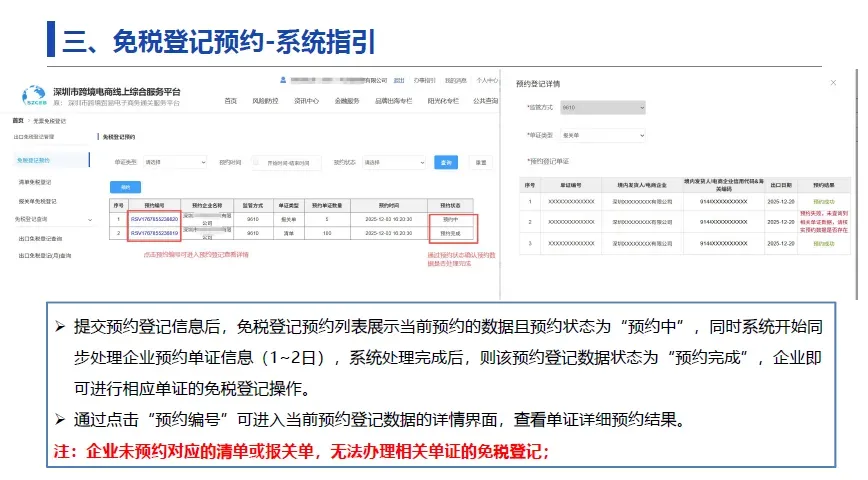Click the 退出 link
The width and height of the screenshot is (868, 480).
click(399, 81)
